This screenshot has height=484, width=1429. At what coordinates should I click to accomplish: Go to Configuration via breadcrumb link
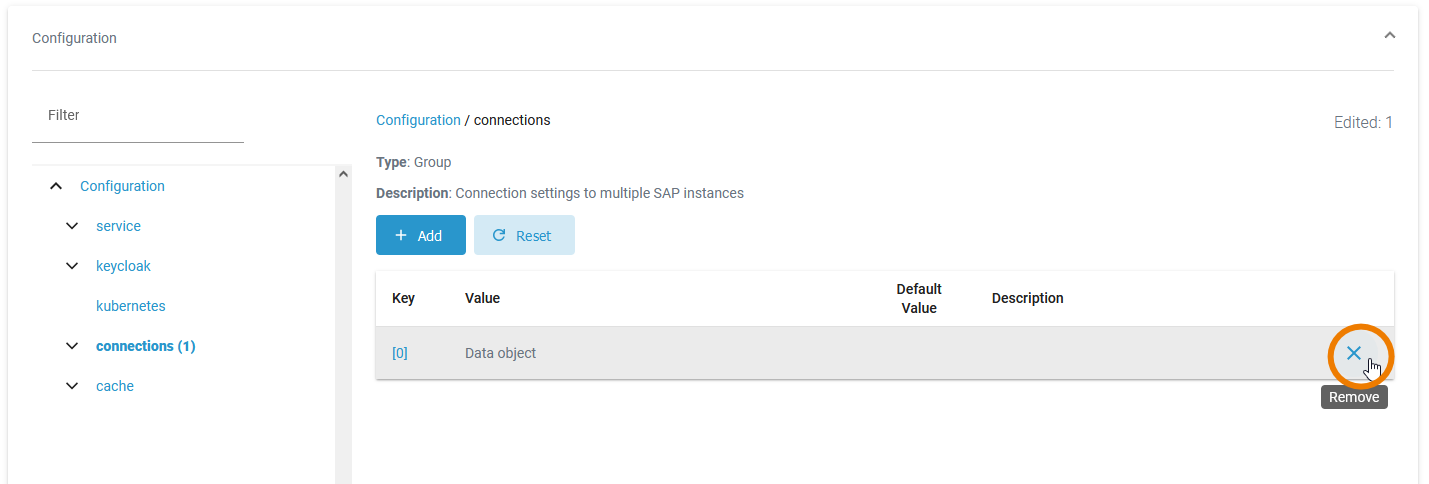point(418,120)
